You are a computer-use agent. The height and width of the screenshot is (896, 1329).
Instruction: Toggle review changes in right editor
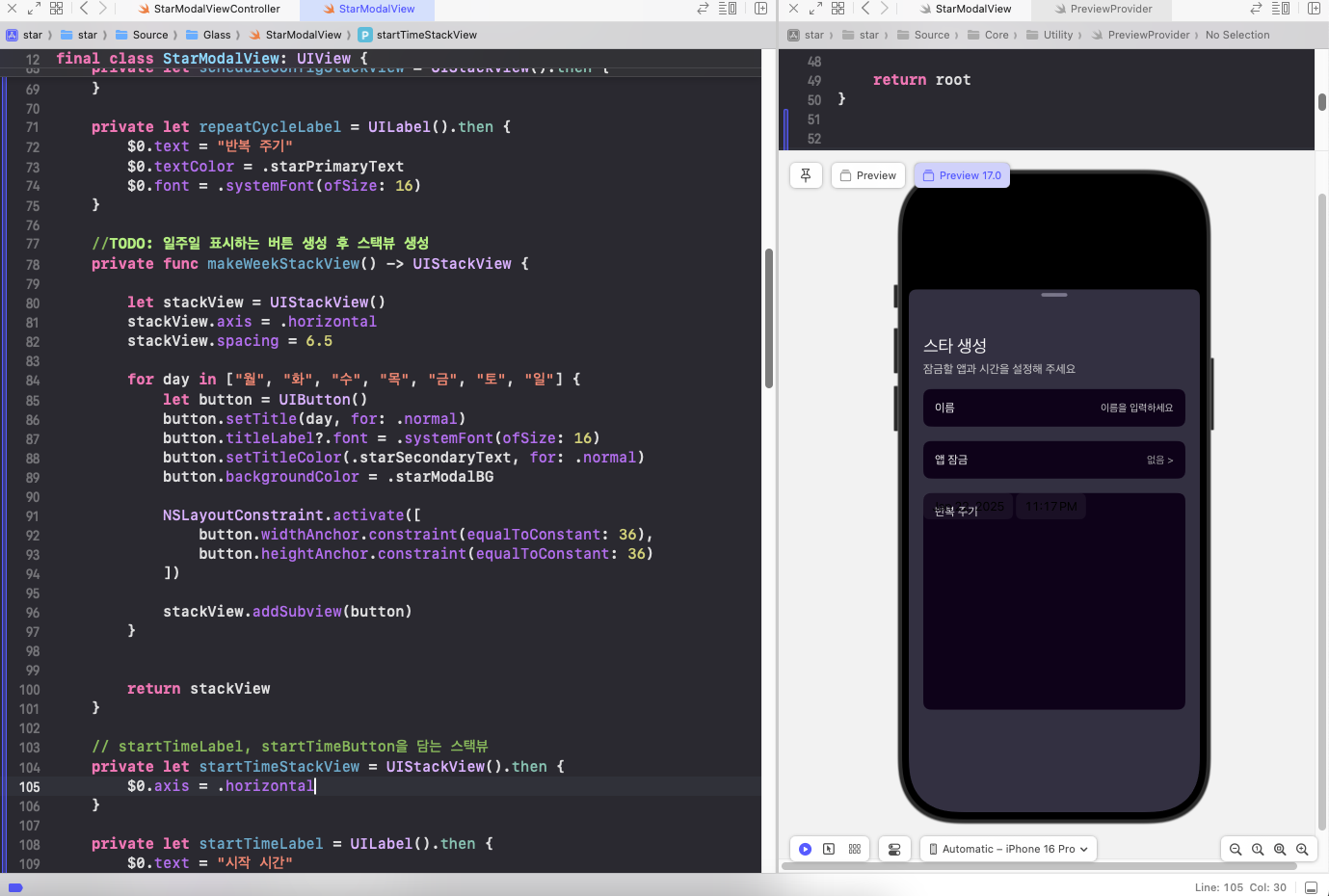[x=1257, y=9]
